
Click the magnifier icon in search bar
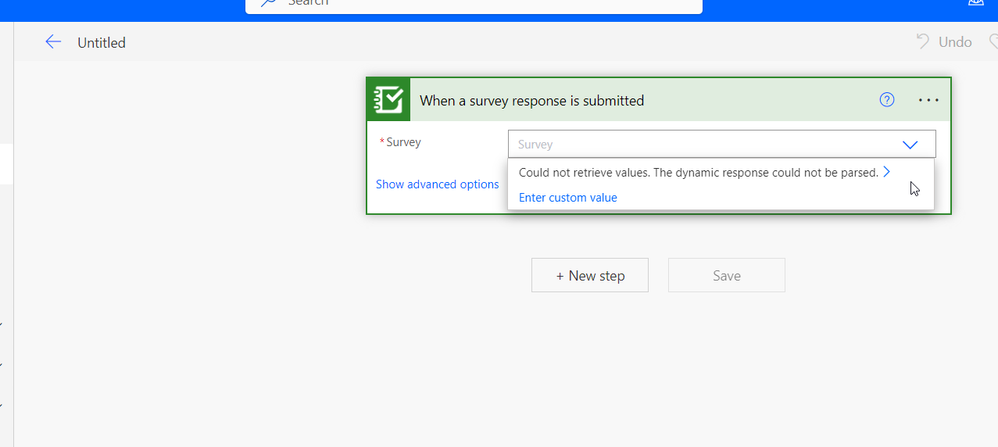[x=268, y=3]
